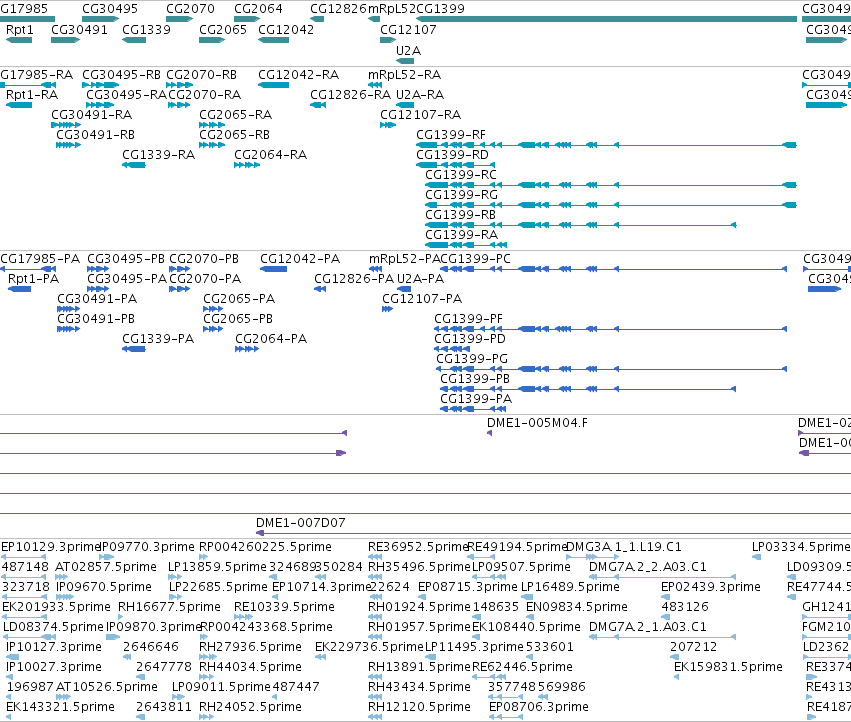Click the CG12042-RA transcript label
The width and height of the screenshot is (851, 722).
tap(299, 75)
